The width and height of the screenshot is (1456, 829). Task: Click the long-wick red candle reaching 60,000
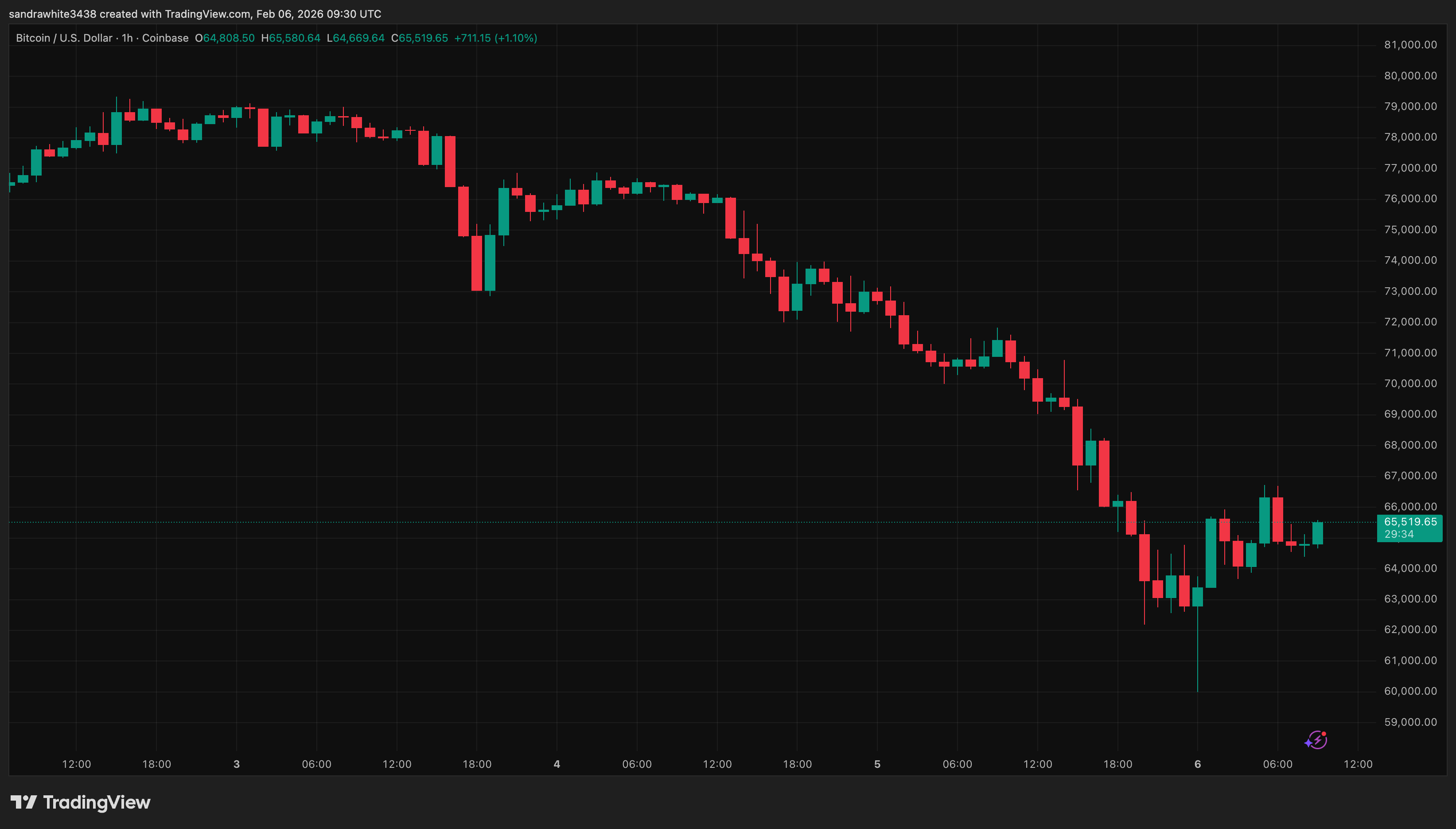pyautogui.click(x=1198, y=626)
